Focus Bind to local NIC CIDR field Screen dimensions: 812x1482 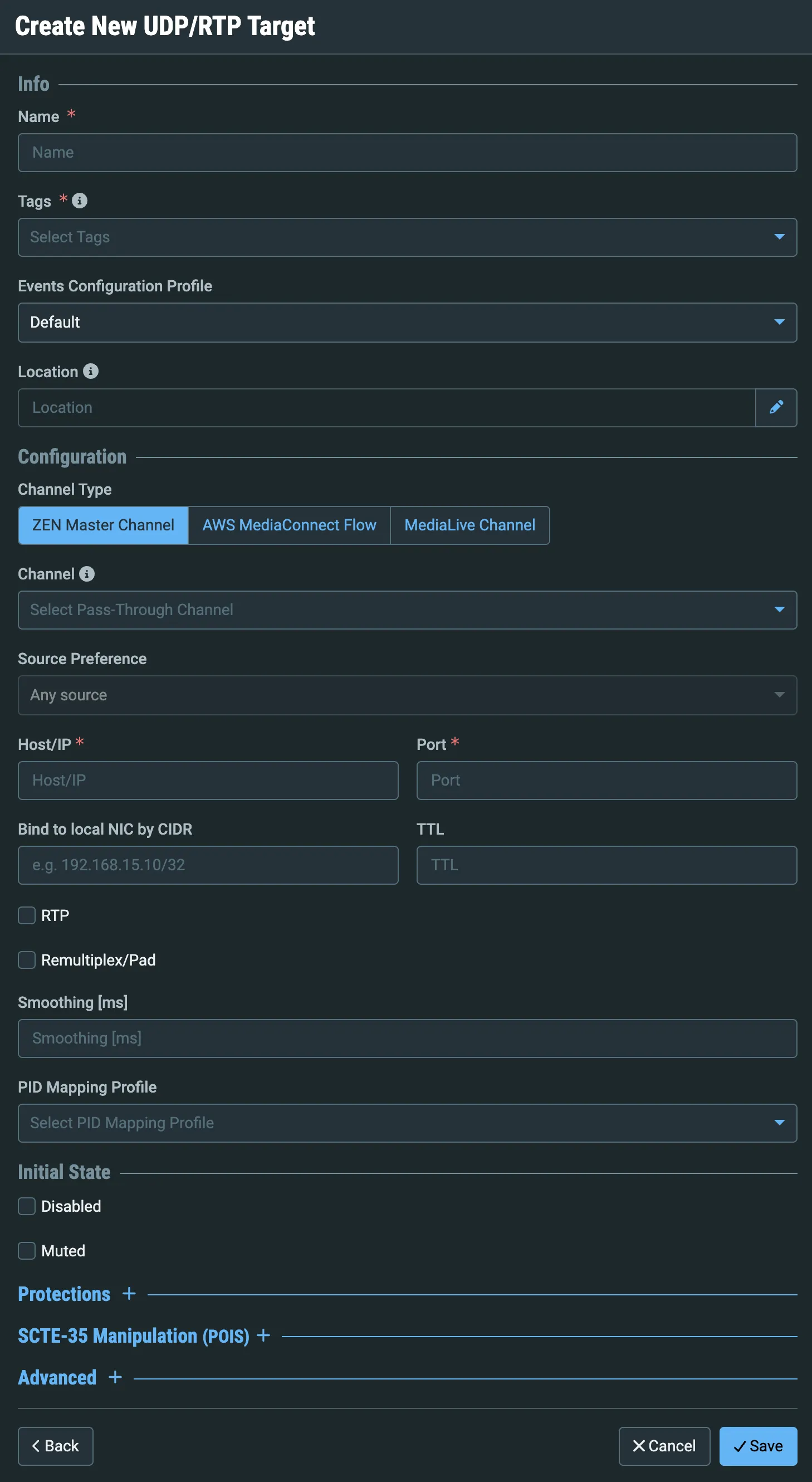[x=208, y=865]
